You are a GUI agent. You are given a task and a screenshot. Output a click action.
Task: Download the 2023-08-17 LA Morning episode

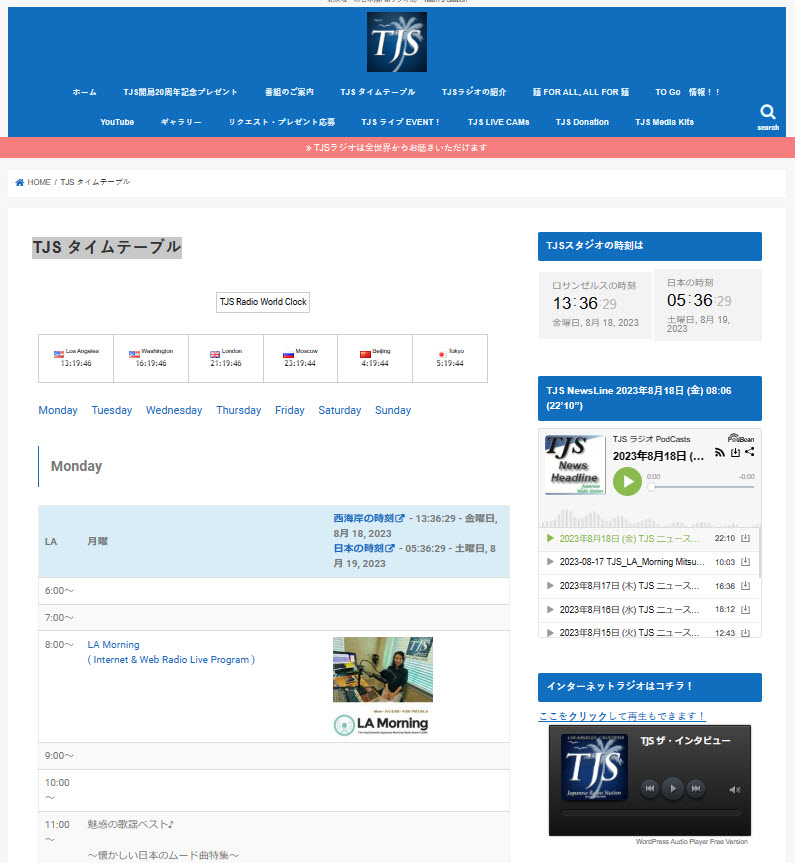745,562
